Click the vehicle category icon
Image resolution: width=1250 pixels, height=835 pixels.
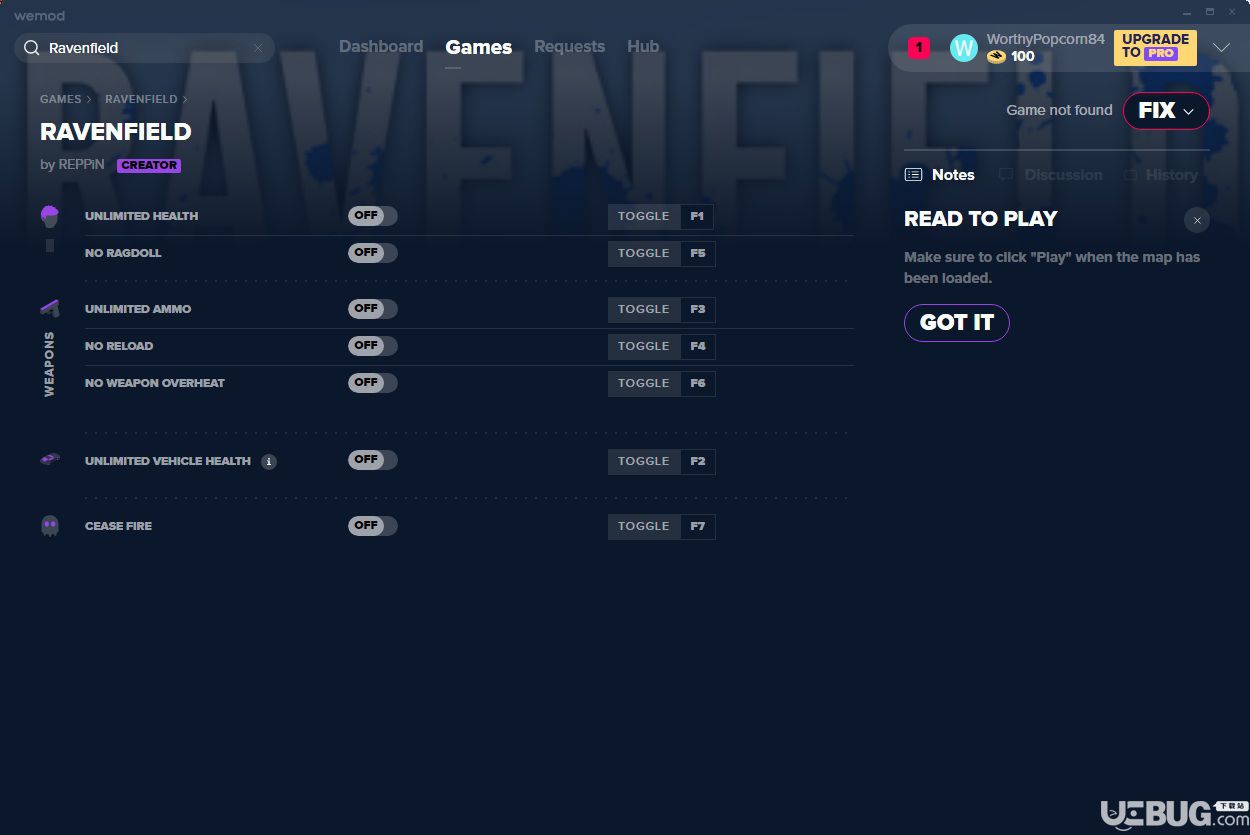[50, 459]
